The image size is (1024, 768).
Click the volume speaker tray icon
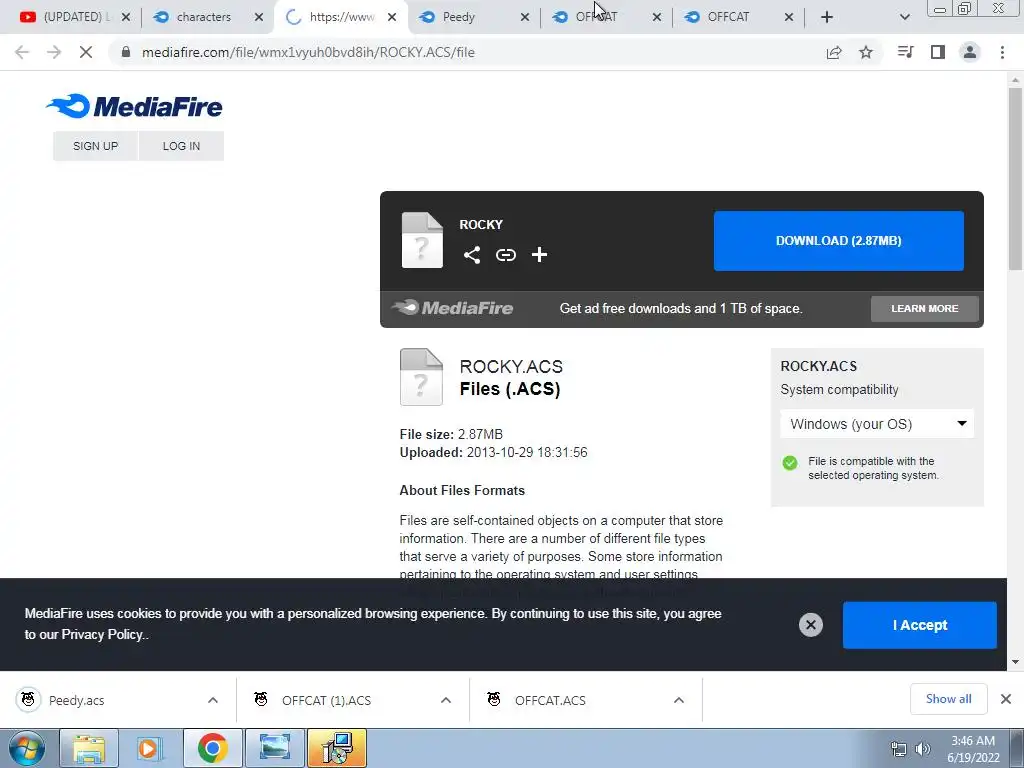922,749
